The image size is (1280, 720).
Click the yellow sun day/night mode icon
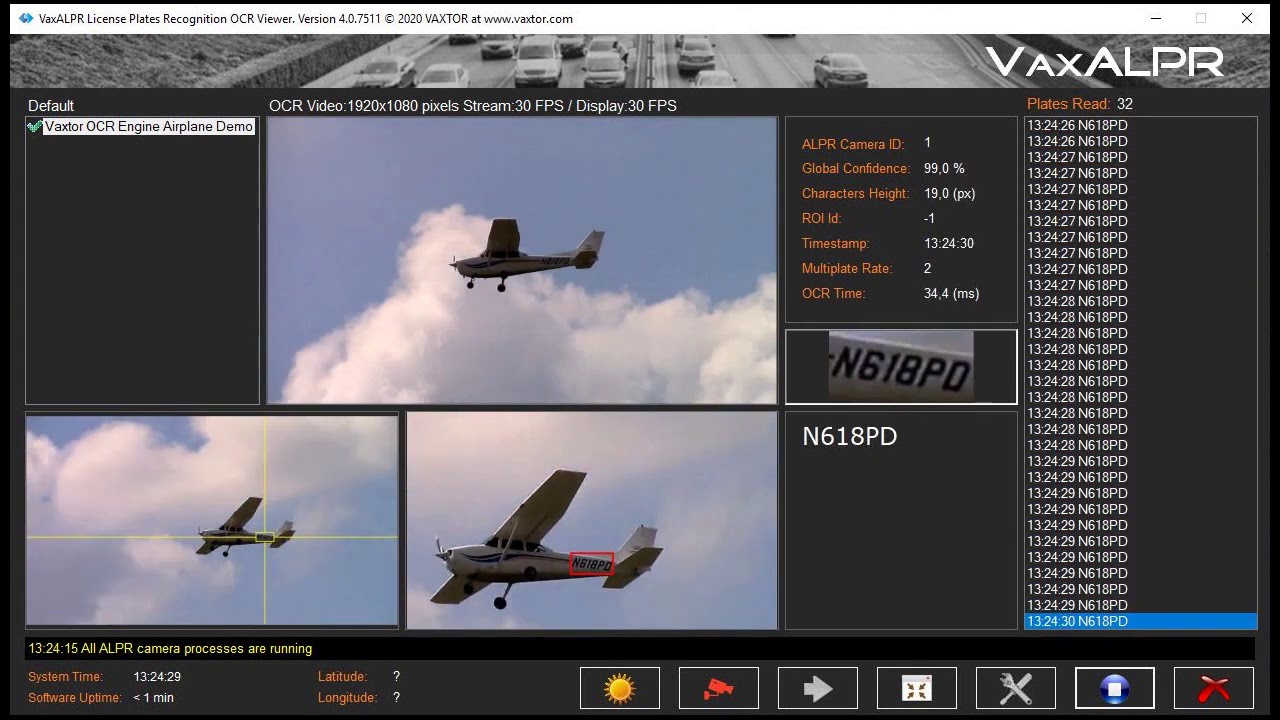[x=620, y=688]
